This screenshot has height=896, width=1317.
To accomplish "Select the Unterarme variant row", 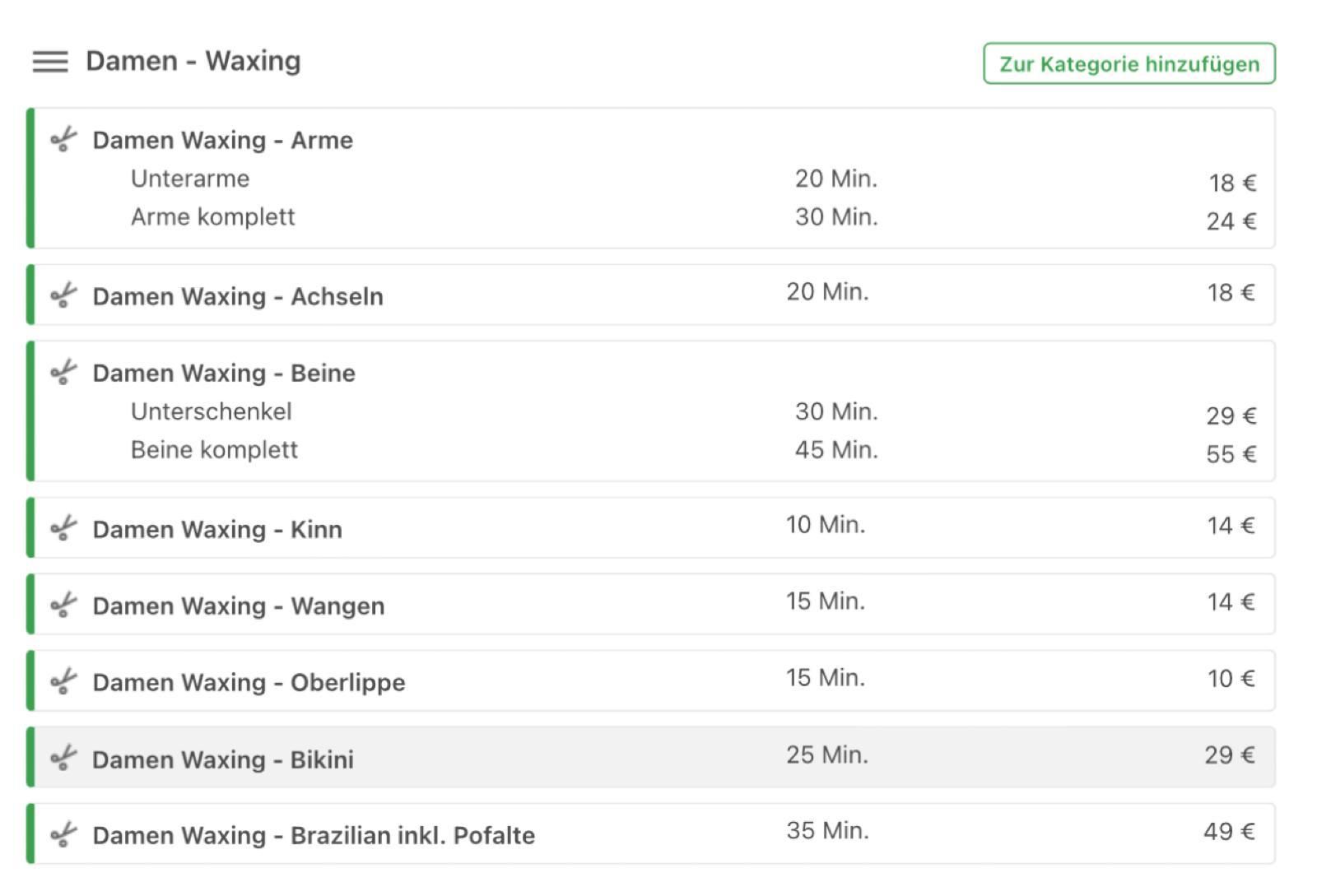I will pyautogui.click(x=693, y=179).
